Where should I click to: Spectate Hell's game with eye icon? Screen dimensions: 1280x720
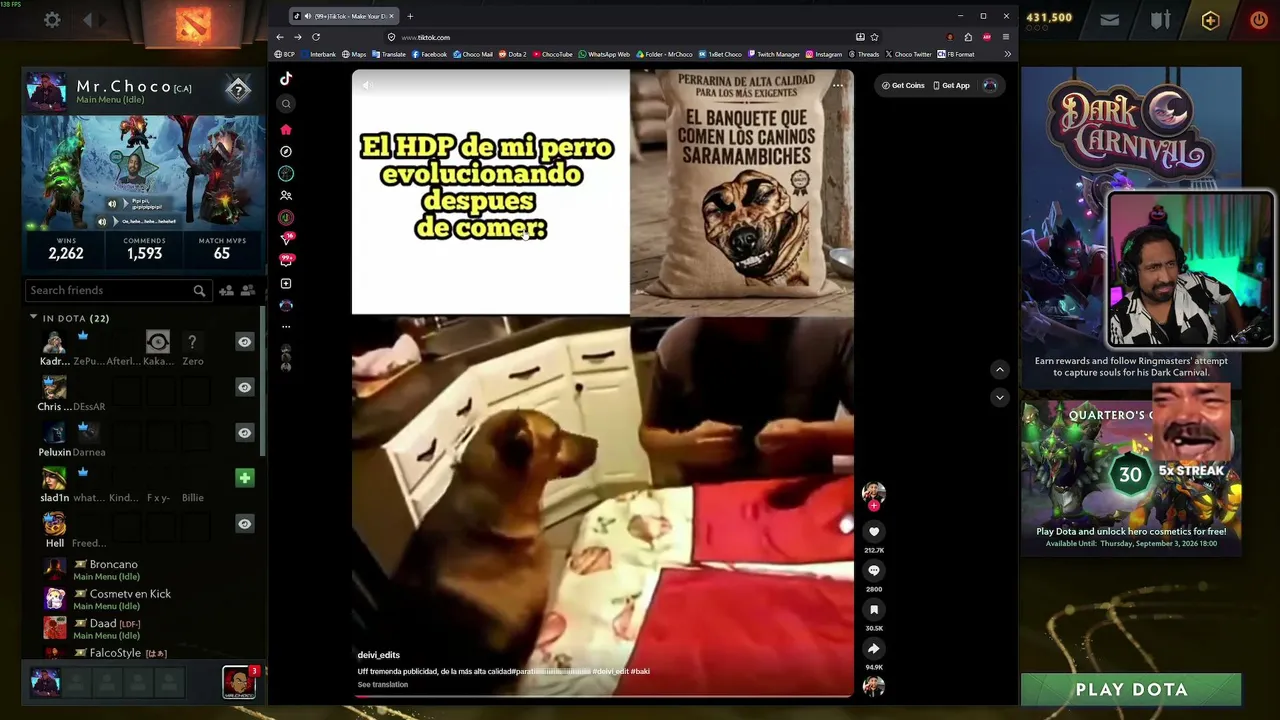coord(244,524)
